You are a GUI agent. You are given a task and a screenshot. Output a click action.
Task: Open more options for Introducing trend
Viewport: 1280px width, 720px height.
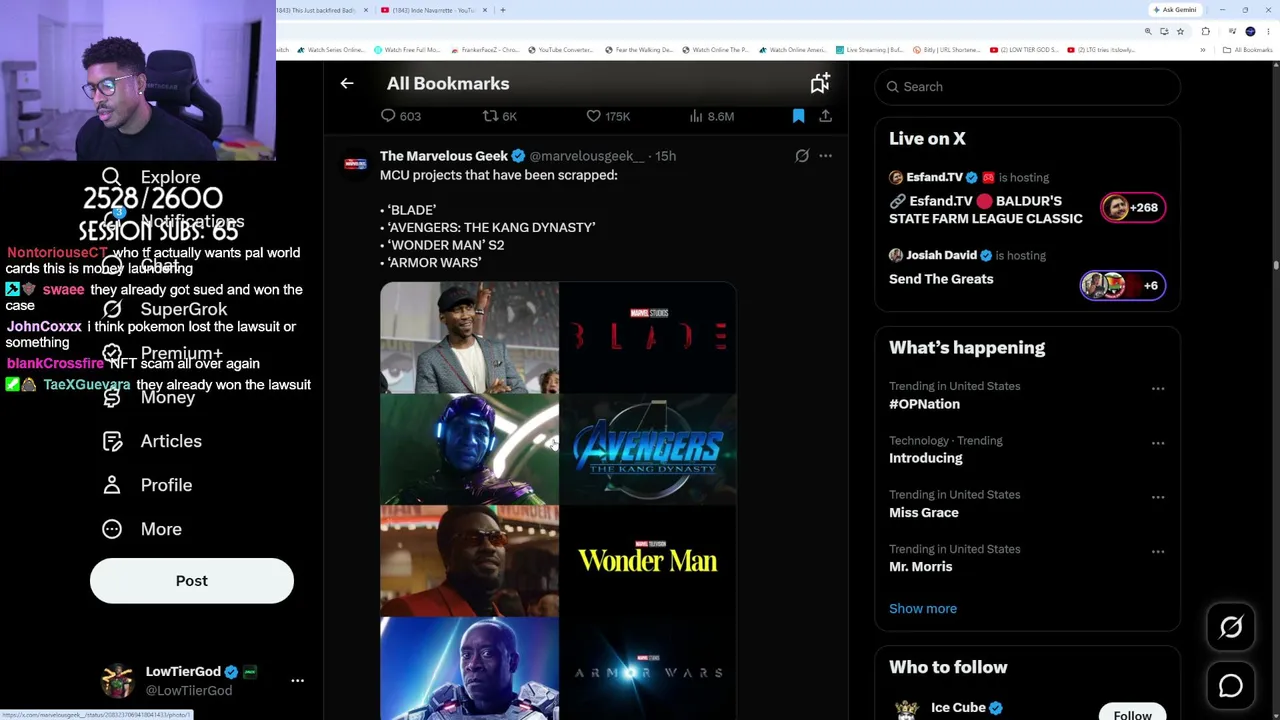[x=1158, y=443]
